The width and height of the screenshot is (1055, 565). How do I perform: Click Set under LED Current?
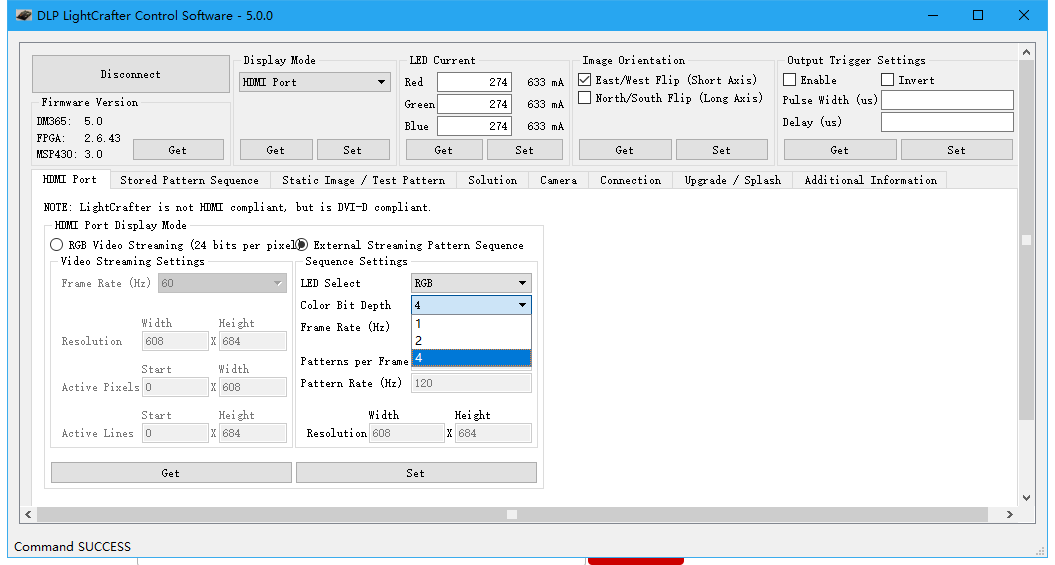(525, 150)
